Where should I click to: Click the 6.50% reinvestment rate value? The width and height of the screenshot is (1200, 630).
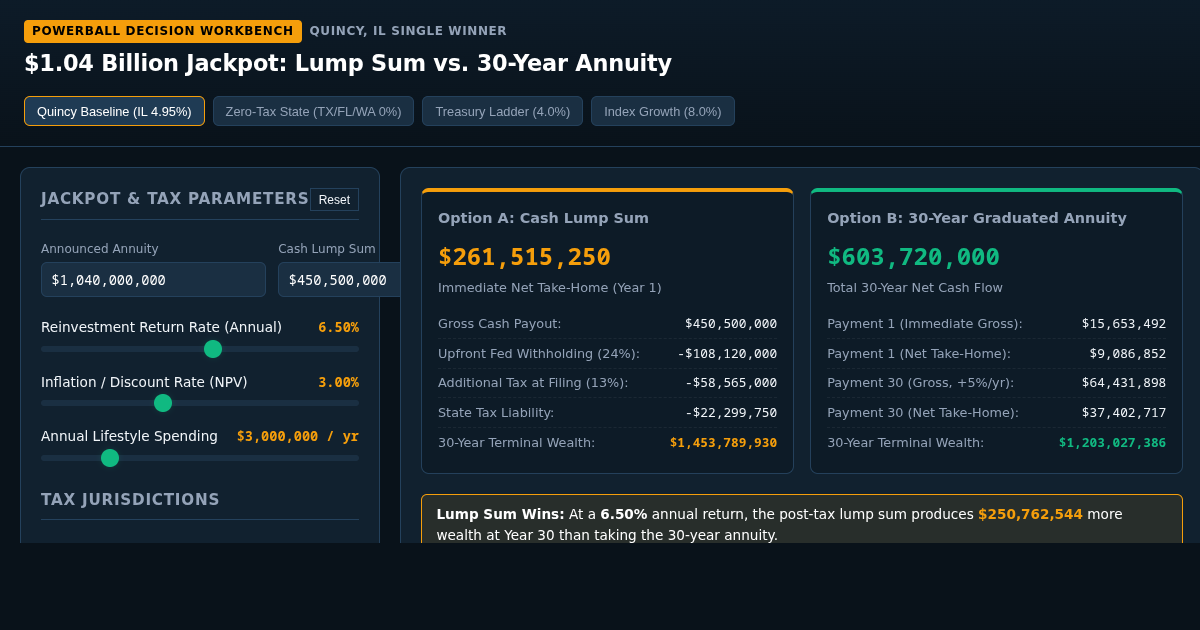(x=338, y=327)
